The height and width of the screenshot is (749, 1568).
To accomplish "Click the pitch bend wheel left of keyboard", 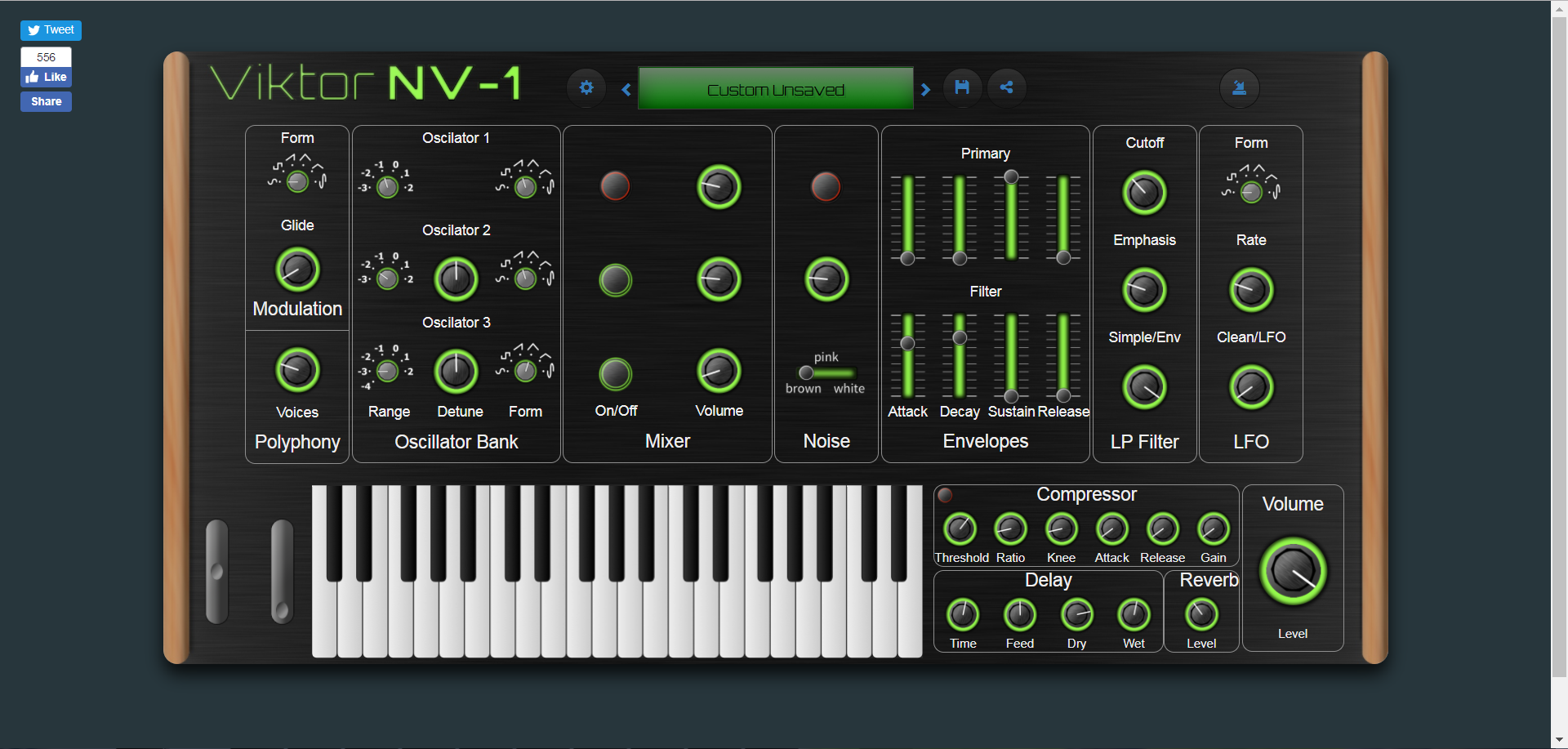I will [x=217, y=572].
